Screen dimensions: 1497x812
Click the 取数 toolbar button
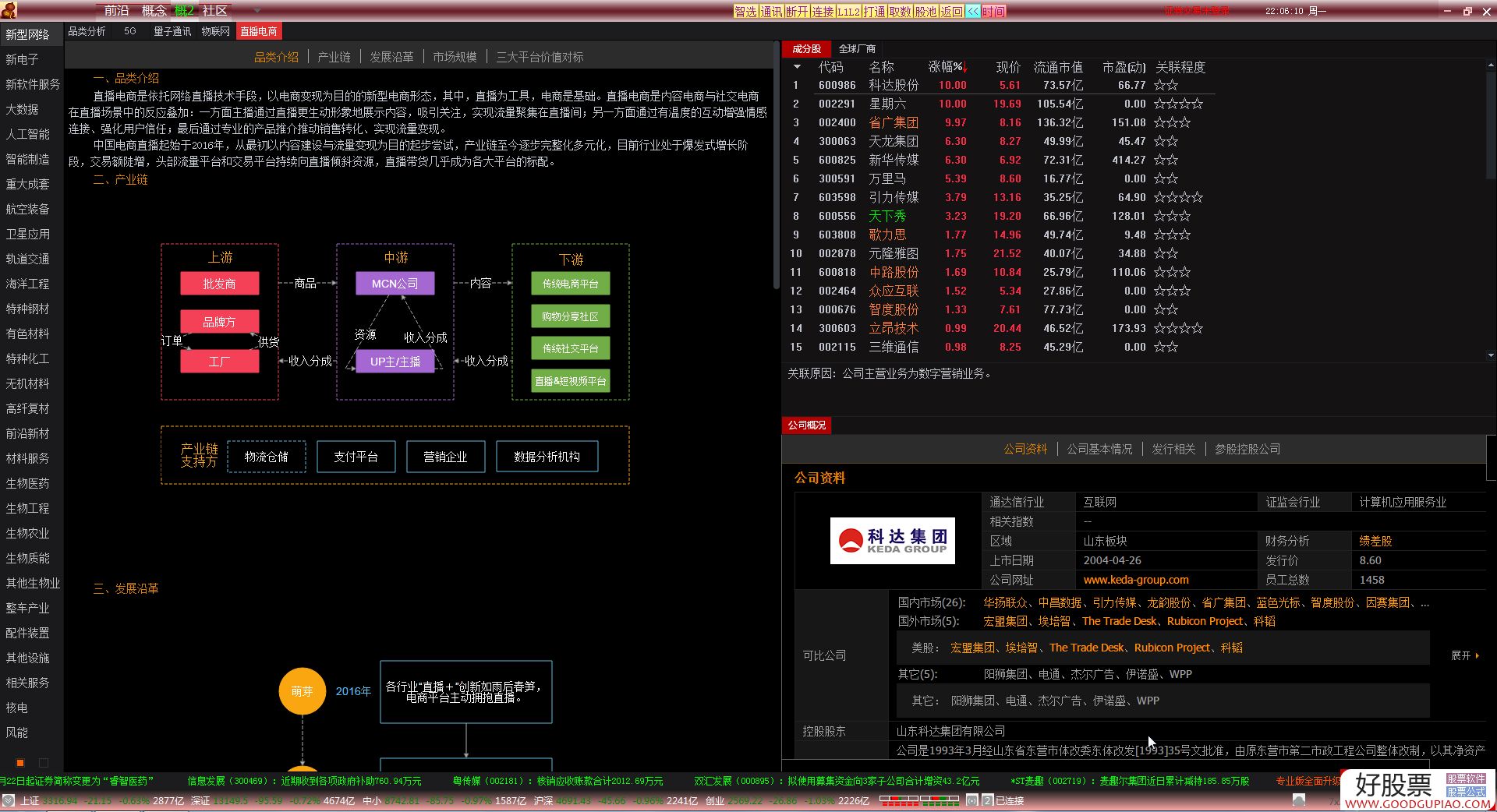pyautogui.click(x=900, y=12)
